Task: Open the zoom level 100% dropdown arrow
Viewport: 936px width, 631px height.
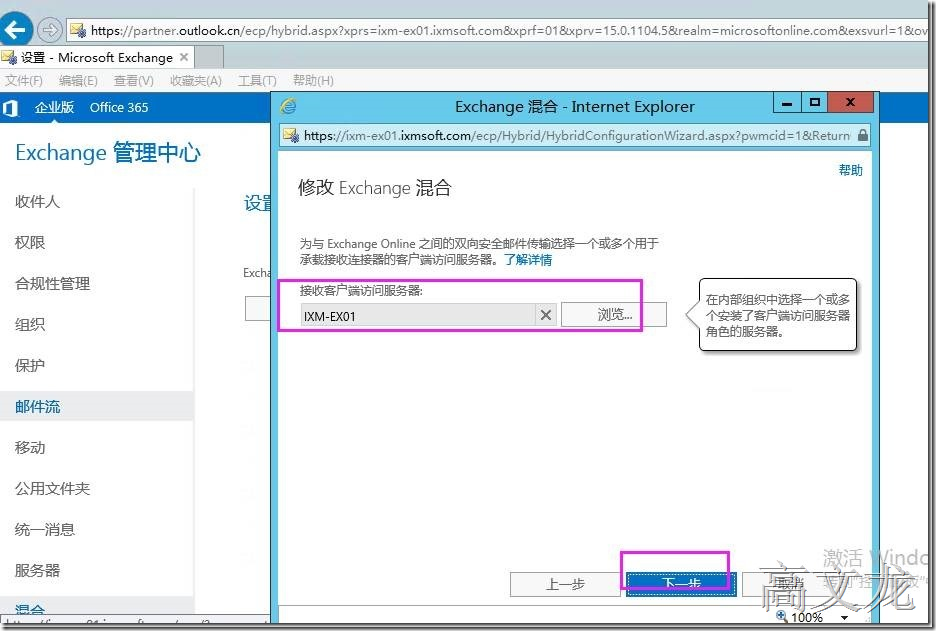Action: [x=844, y=618]
